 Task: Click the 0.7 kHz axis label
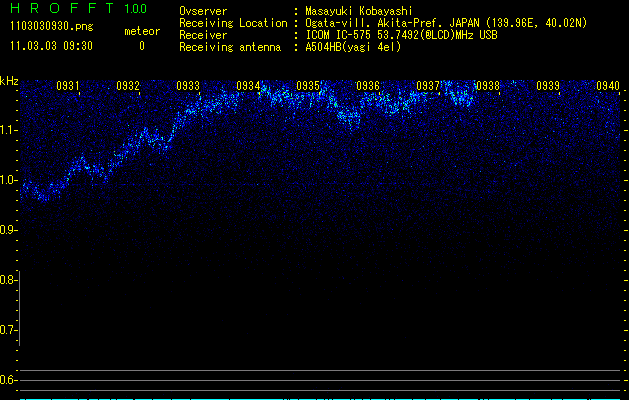click(x=8, y=330)
